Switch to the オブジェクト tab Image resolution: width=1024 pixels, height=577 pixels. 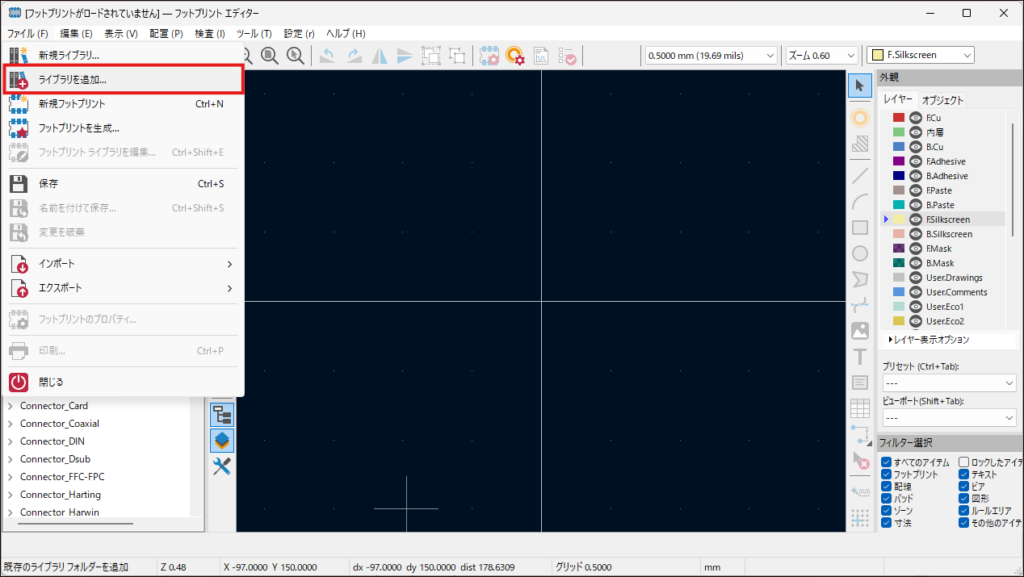(x=942, y=100)
